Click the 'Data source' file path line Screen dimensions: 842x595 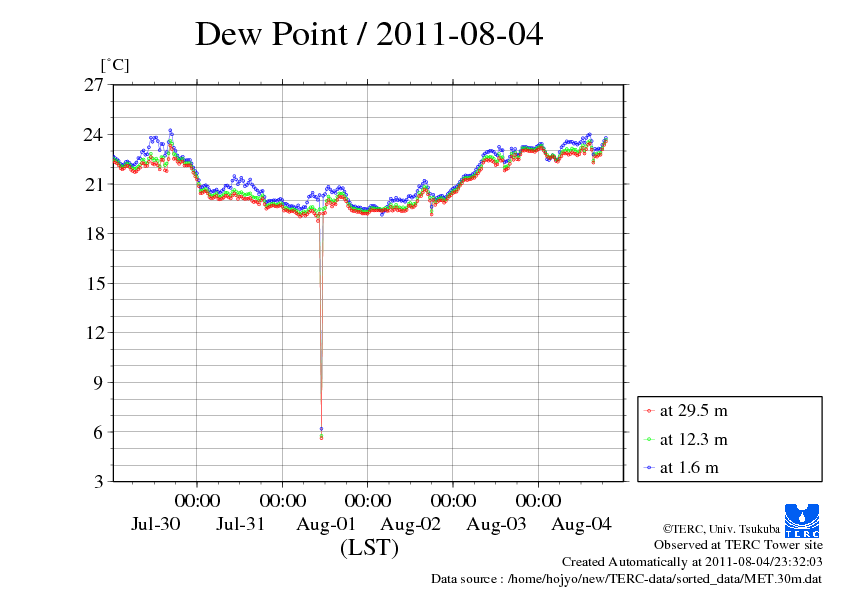(627, 579)
